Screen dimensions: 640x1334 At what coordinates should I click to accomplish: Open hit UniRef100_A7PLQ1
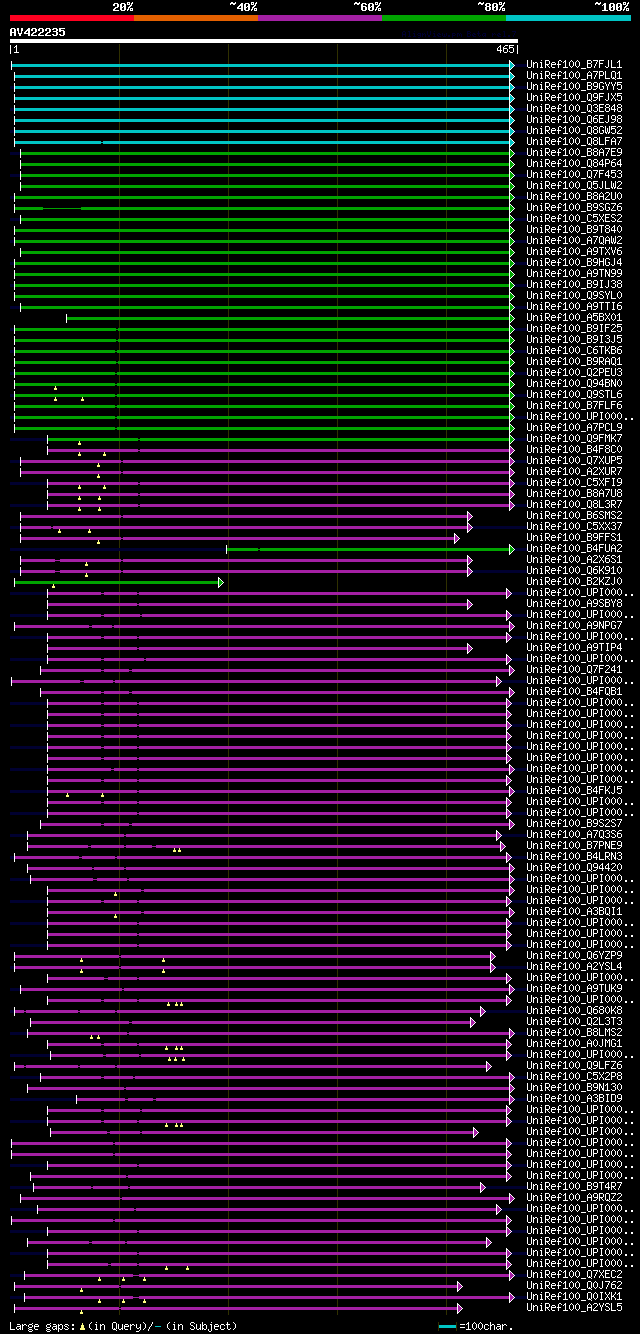pyautogui.click(x=574, y=75)
